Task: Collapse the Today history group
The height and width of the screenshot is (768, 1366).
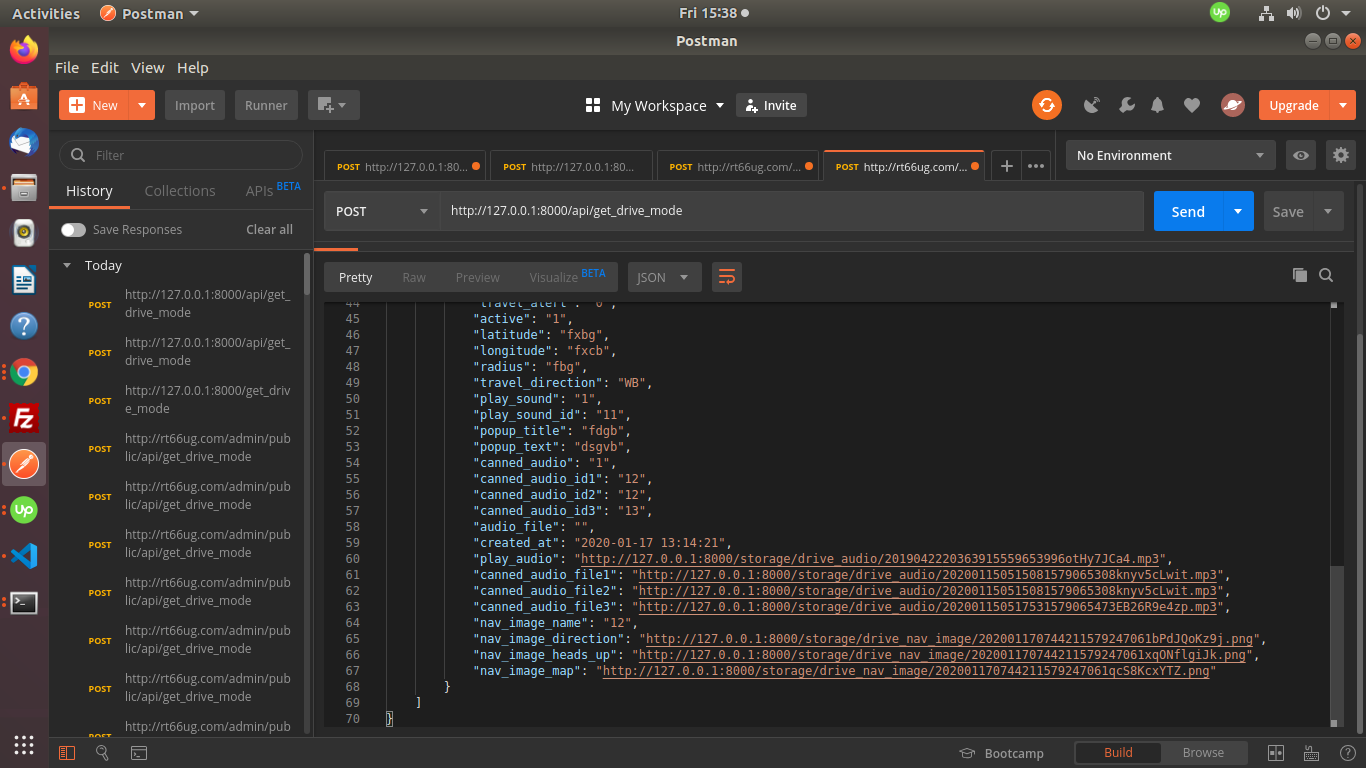Action: pos(67,265)
